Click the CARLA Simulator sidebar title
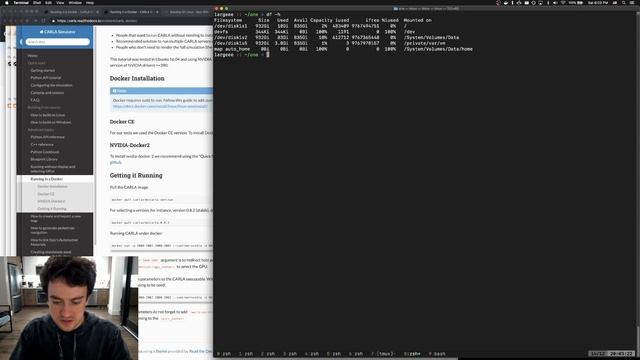640x360 pixels. pos(58,31)
